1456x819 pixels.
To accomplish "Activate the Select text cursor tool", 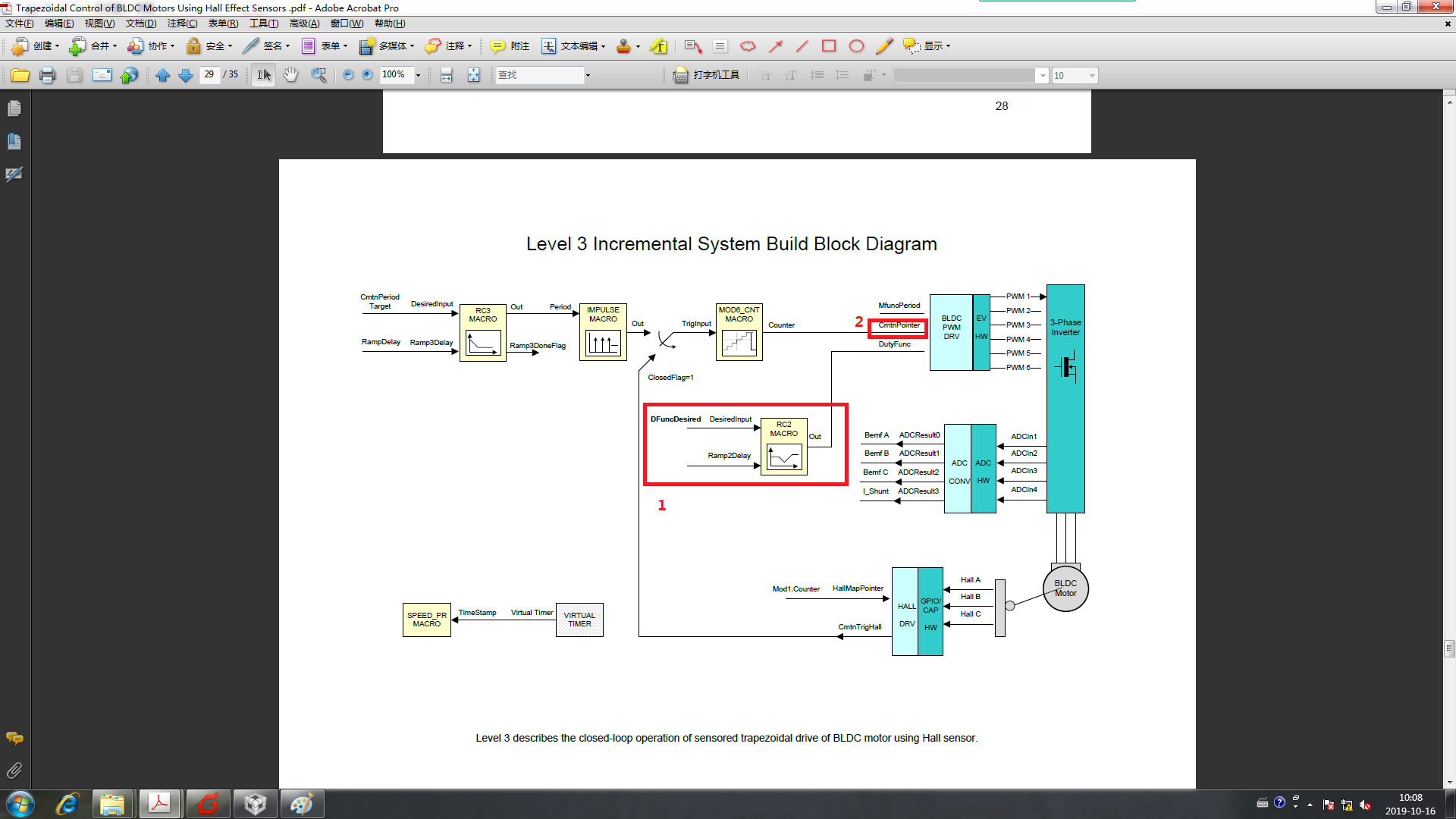I will [x=263, y=75].
